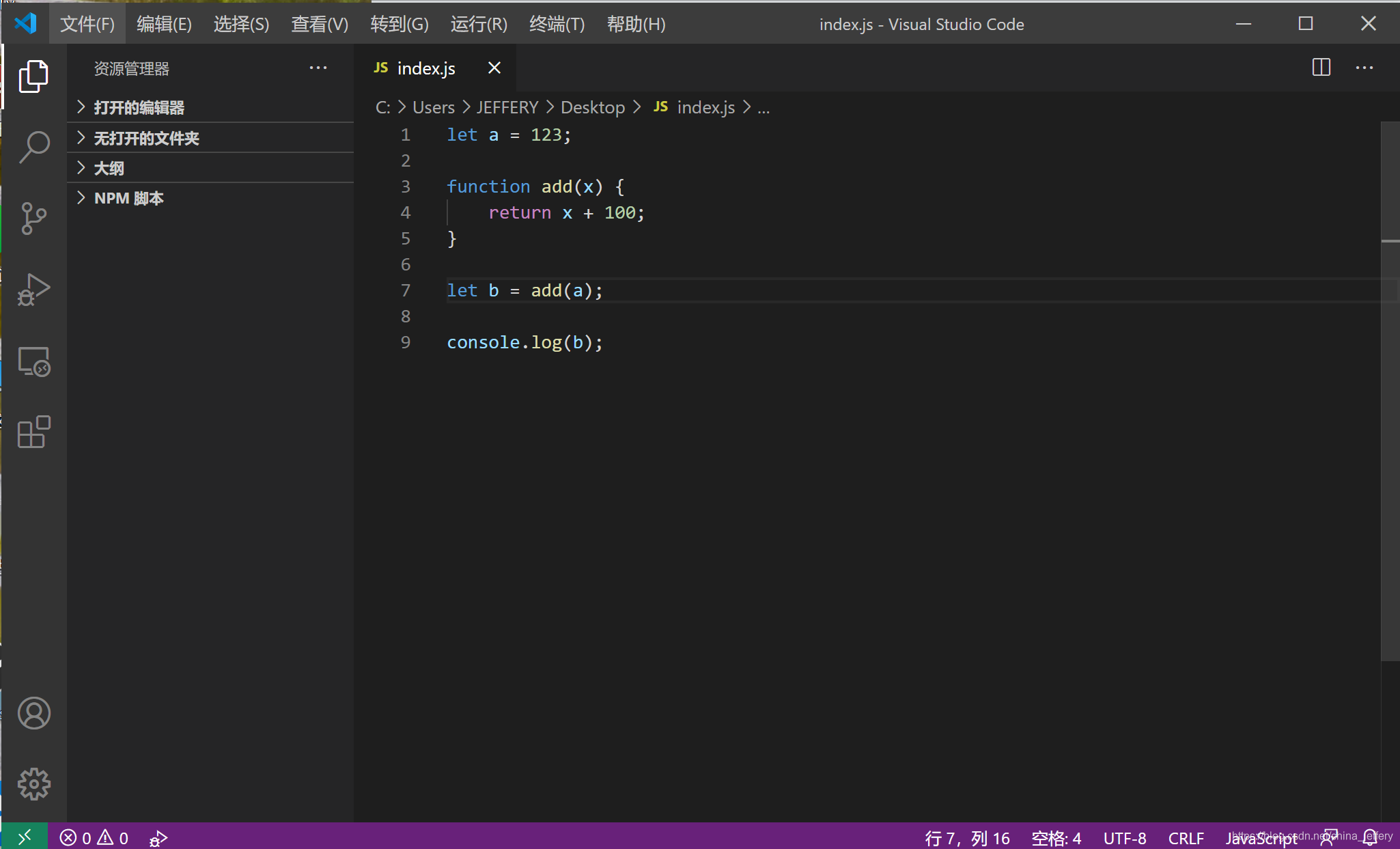Open editor more actions ellipsis

pos(1364,67)
